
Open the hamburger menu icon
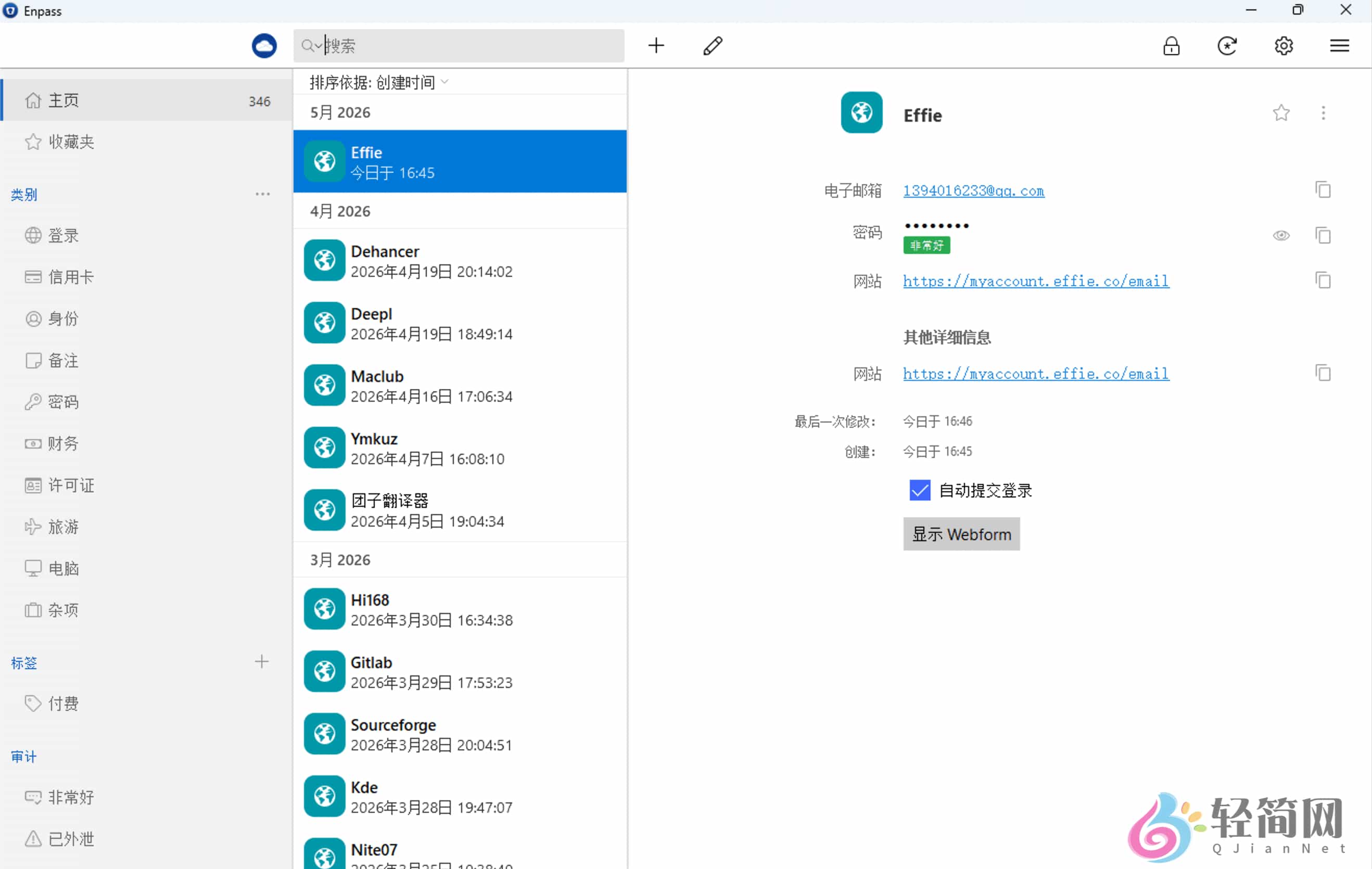(1339, 46)
